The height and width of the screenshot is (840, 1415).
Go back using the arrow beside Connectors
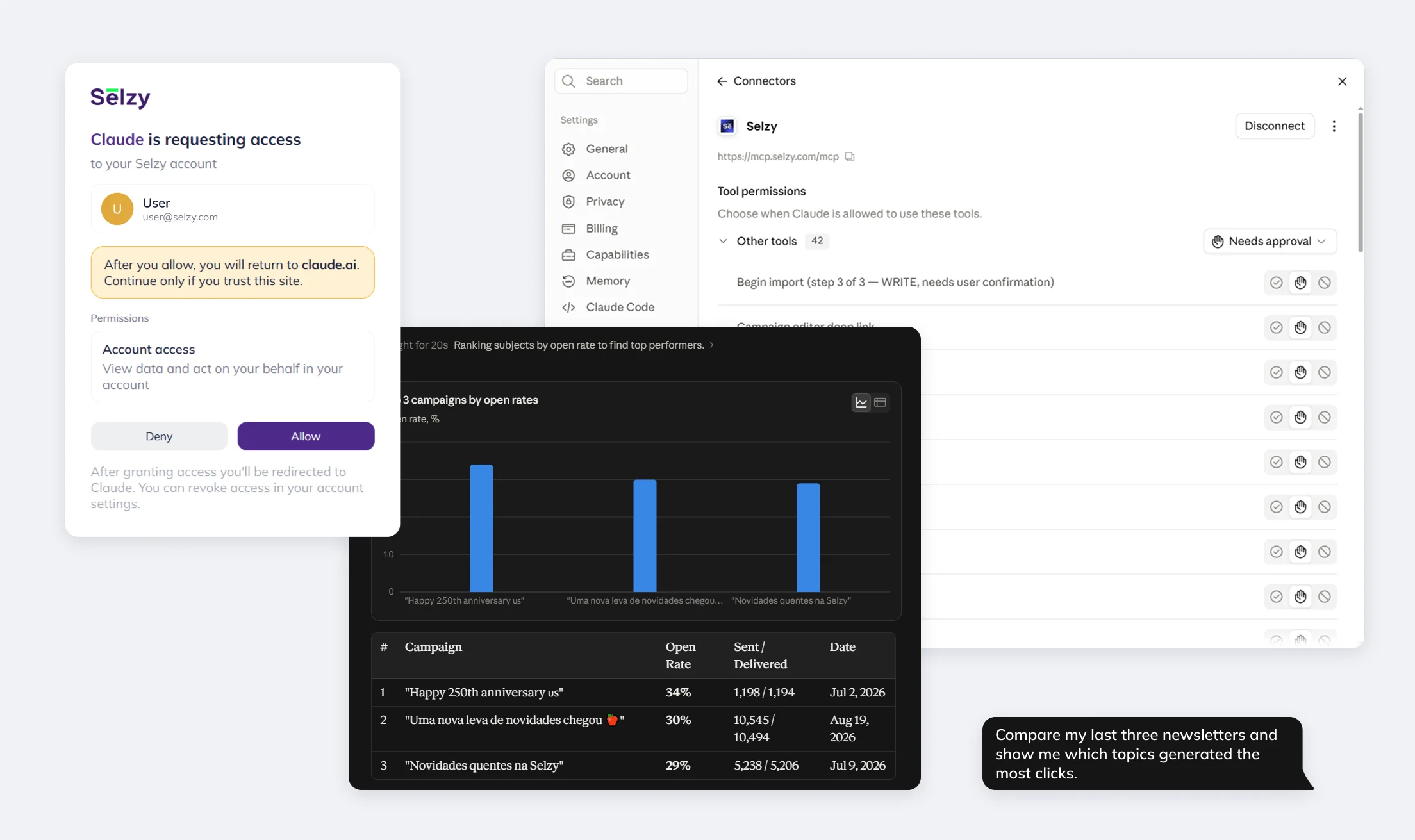(722, 81)
